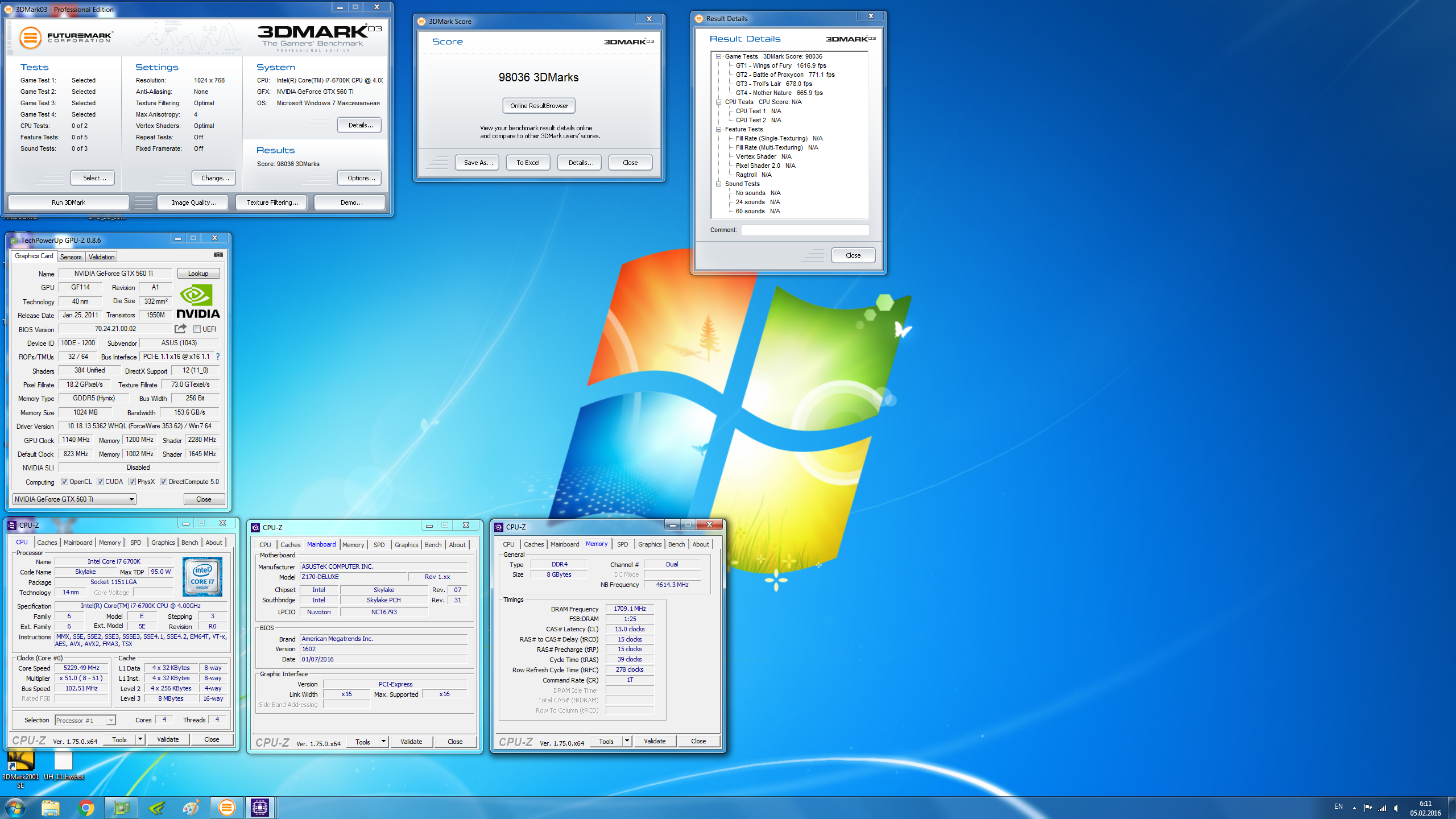Screen dimensions: 1456x819
Task: Click the Intel Core i7 badge in CPU-Z
Action: point(202,577)
